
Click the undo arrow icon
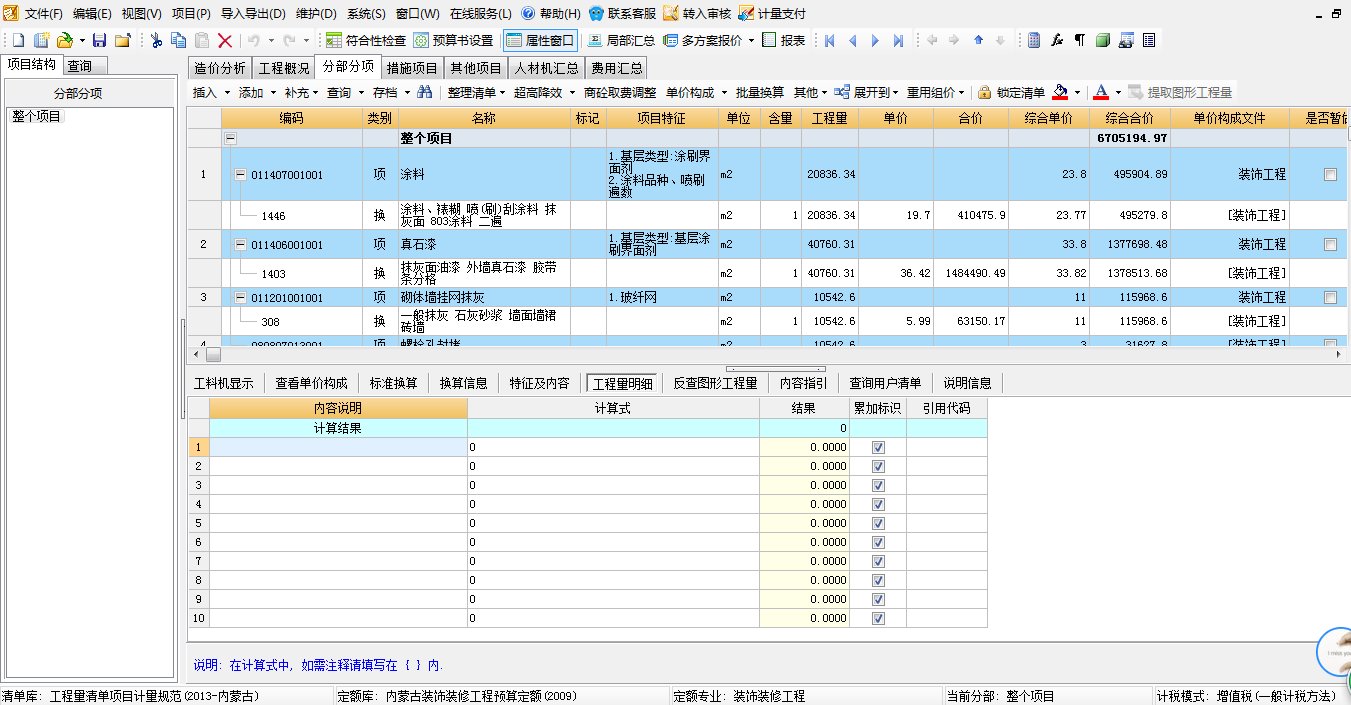253,40
